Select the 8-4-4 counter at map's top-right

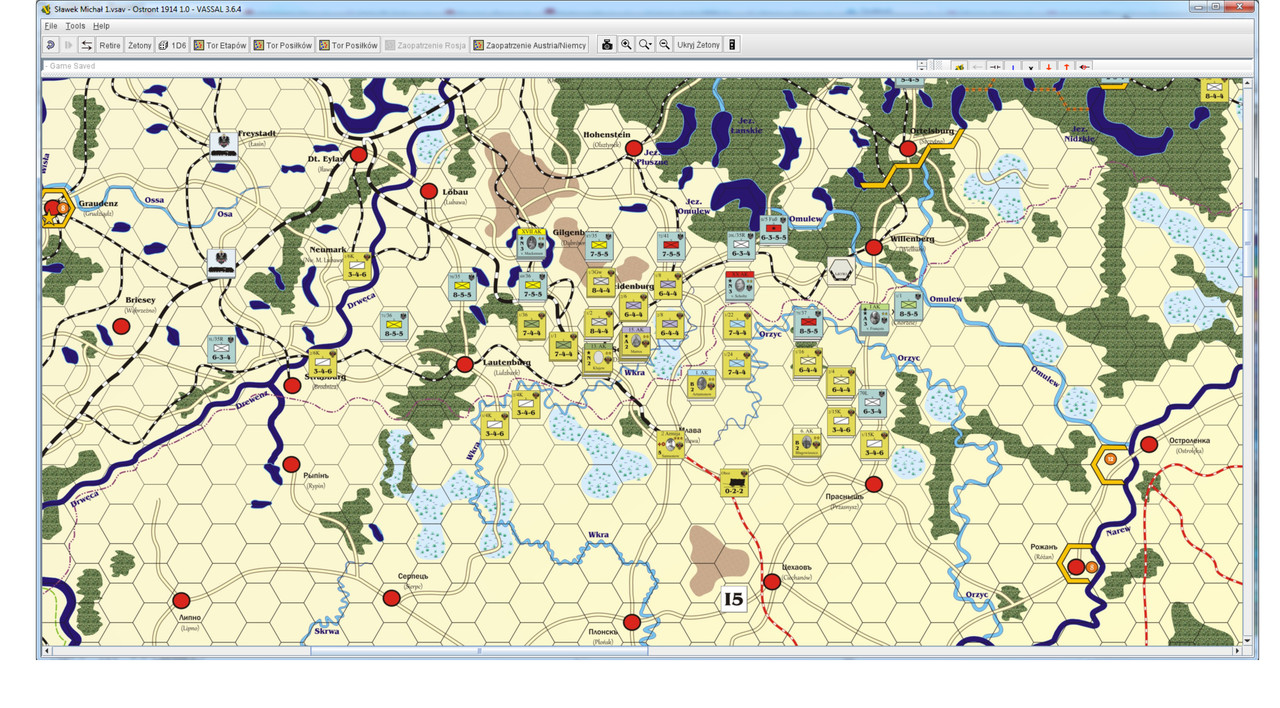pyautogui.click(x=1214, y=88)
